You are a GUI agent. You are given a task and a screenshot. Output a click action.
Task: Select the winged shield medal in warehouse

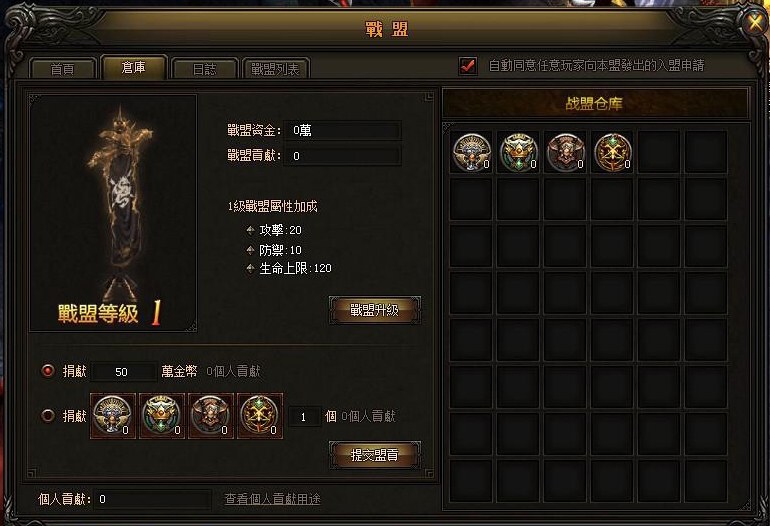tap(471, 152)
